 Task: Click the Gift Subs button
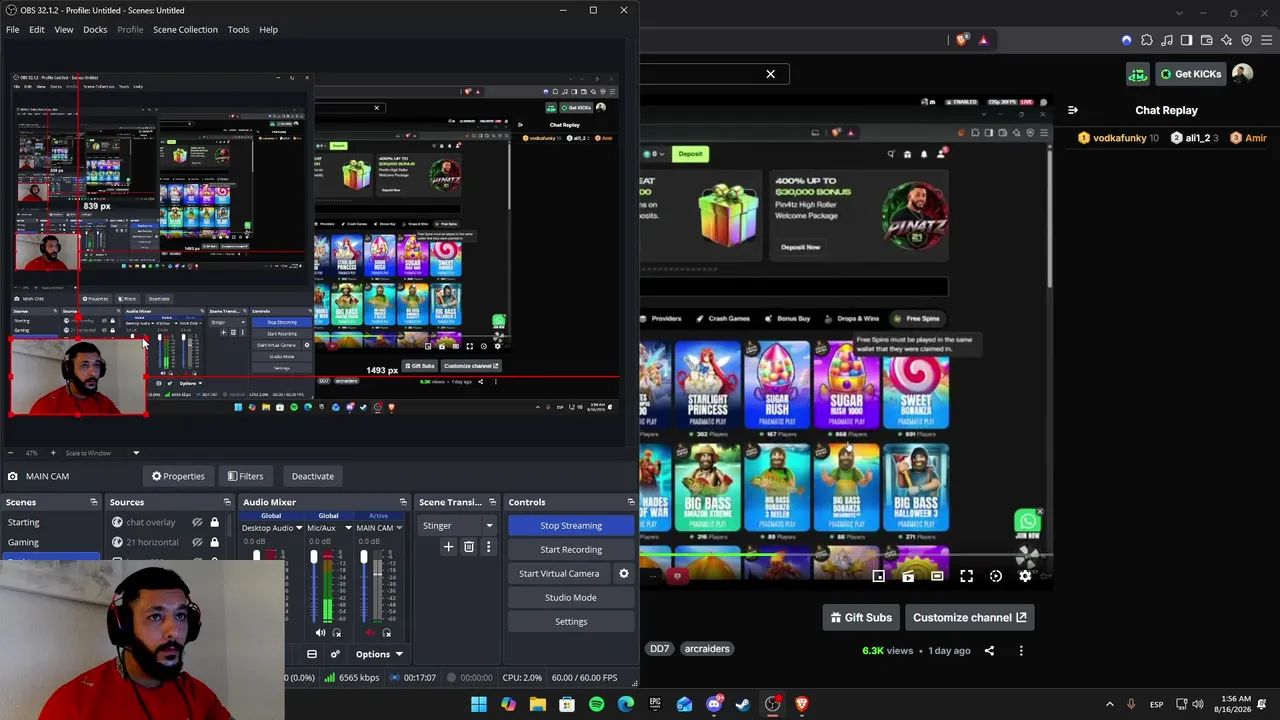[x=860, y=617]
